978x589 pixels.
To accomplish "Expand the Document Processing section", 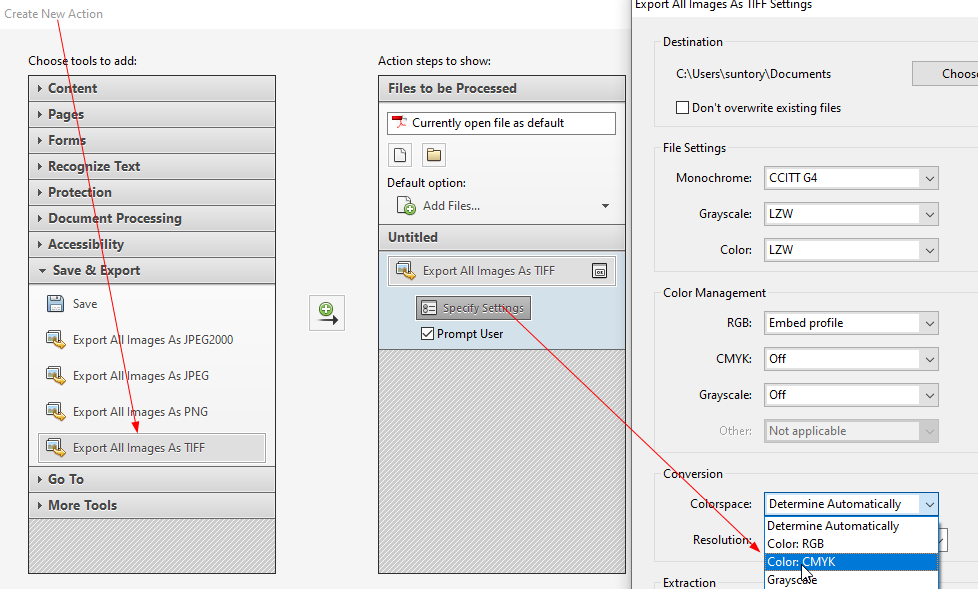I will click(x=152, y=218).
